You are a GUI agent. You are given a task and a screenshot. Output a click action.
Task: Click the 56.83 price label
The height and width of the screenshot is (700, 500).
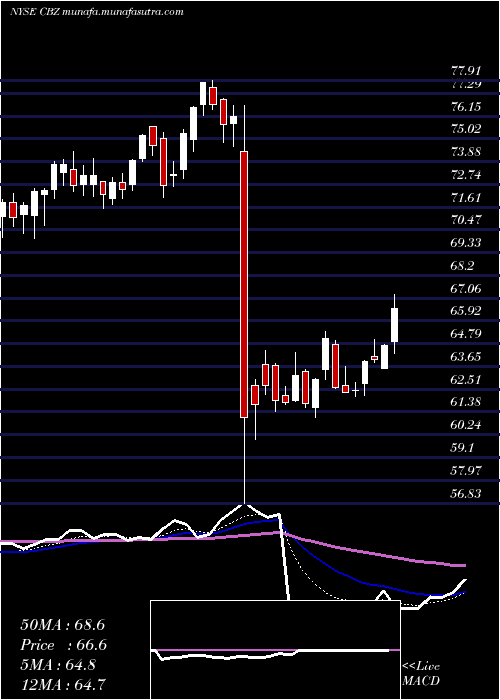pos(466,493)
